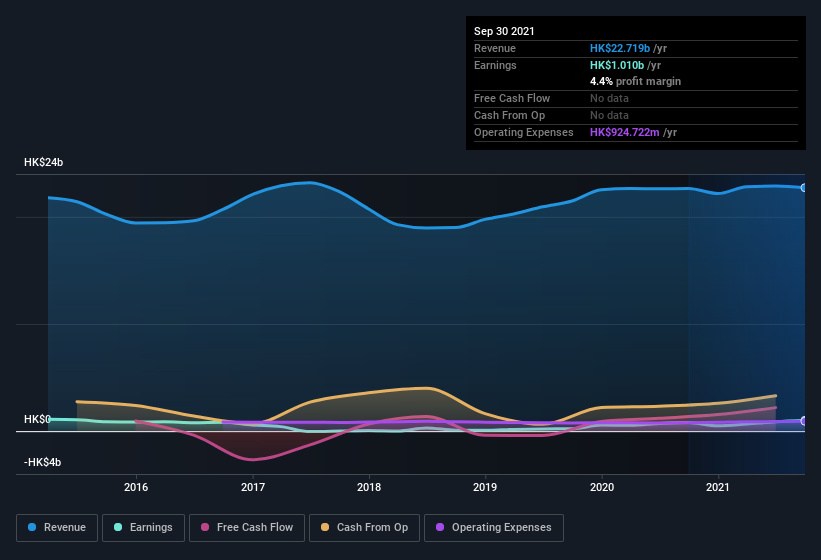Viewport: 821px width, 560px height.
Task: Click the Sep 30 2021 tooltip date
Action: 504,31
